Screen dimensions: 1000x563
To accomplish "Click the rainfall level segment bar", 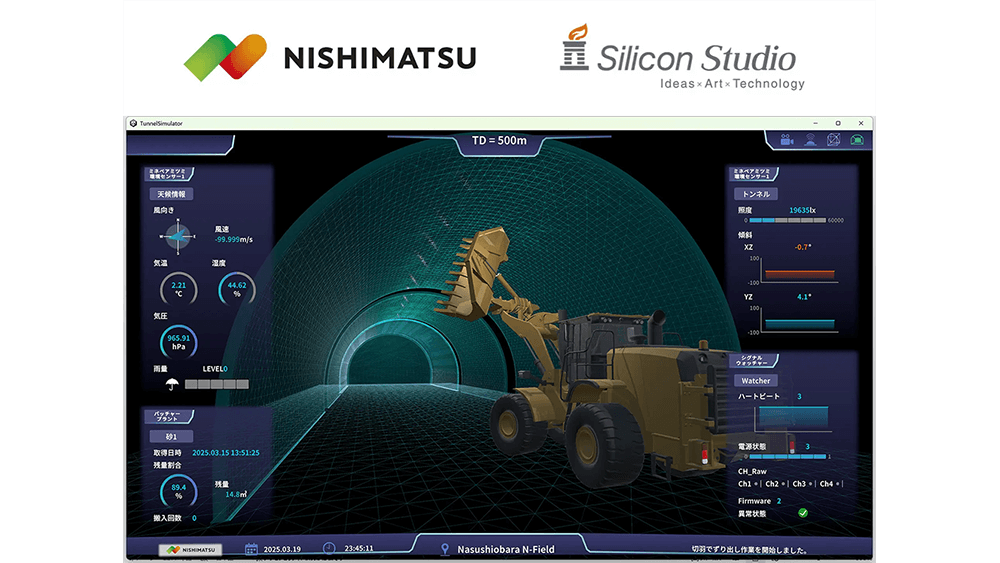I will pyautogui.click(x=217, y=384).
